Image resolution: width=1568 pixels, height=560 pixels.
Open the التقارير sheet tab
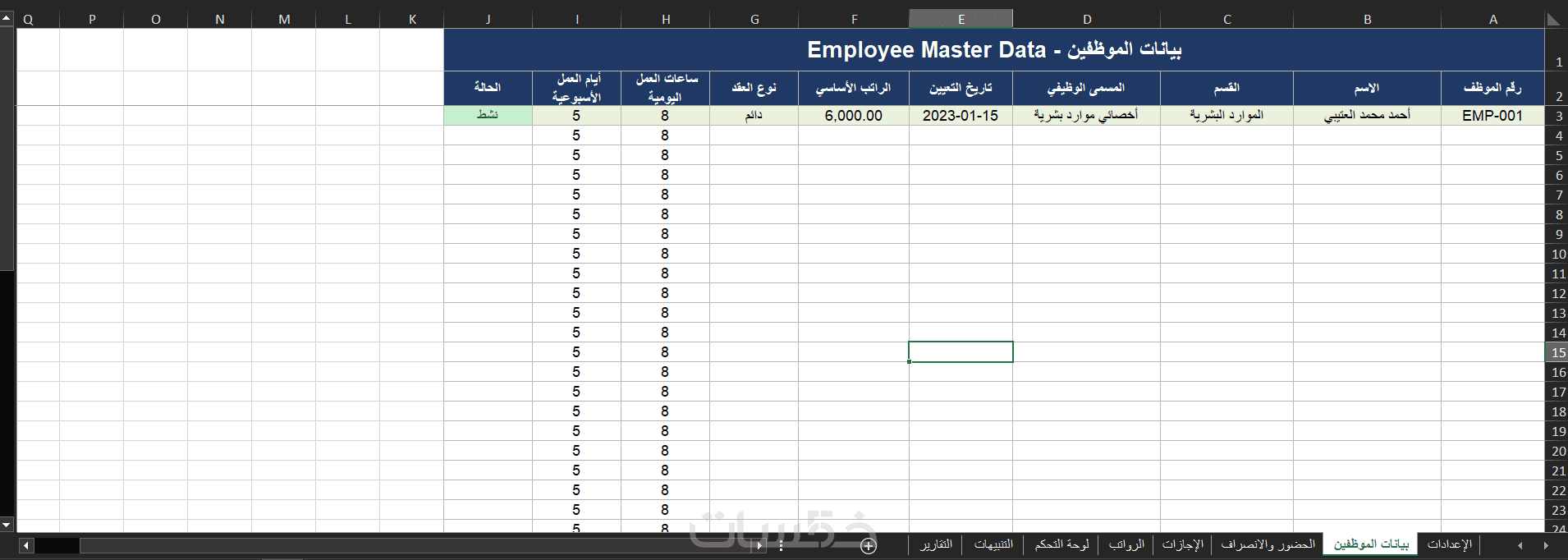tap(936, 544)
